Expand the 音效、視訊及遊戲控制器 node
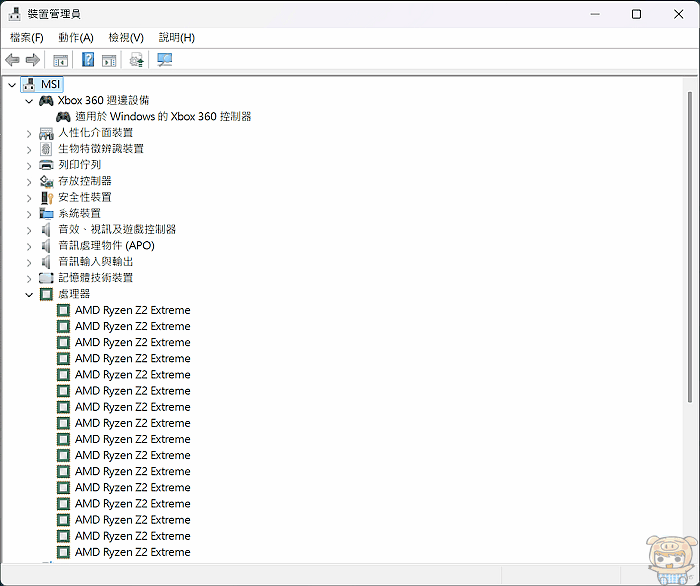 (29, 230)
